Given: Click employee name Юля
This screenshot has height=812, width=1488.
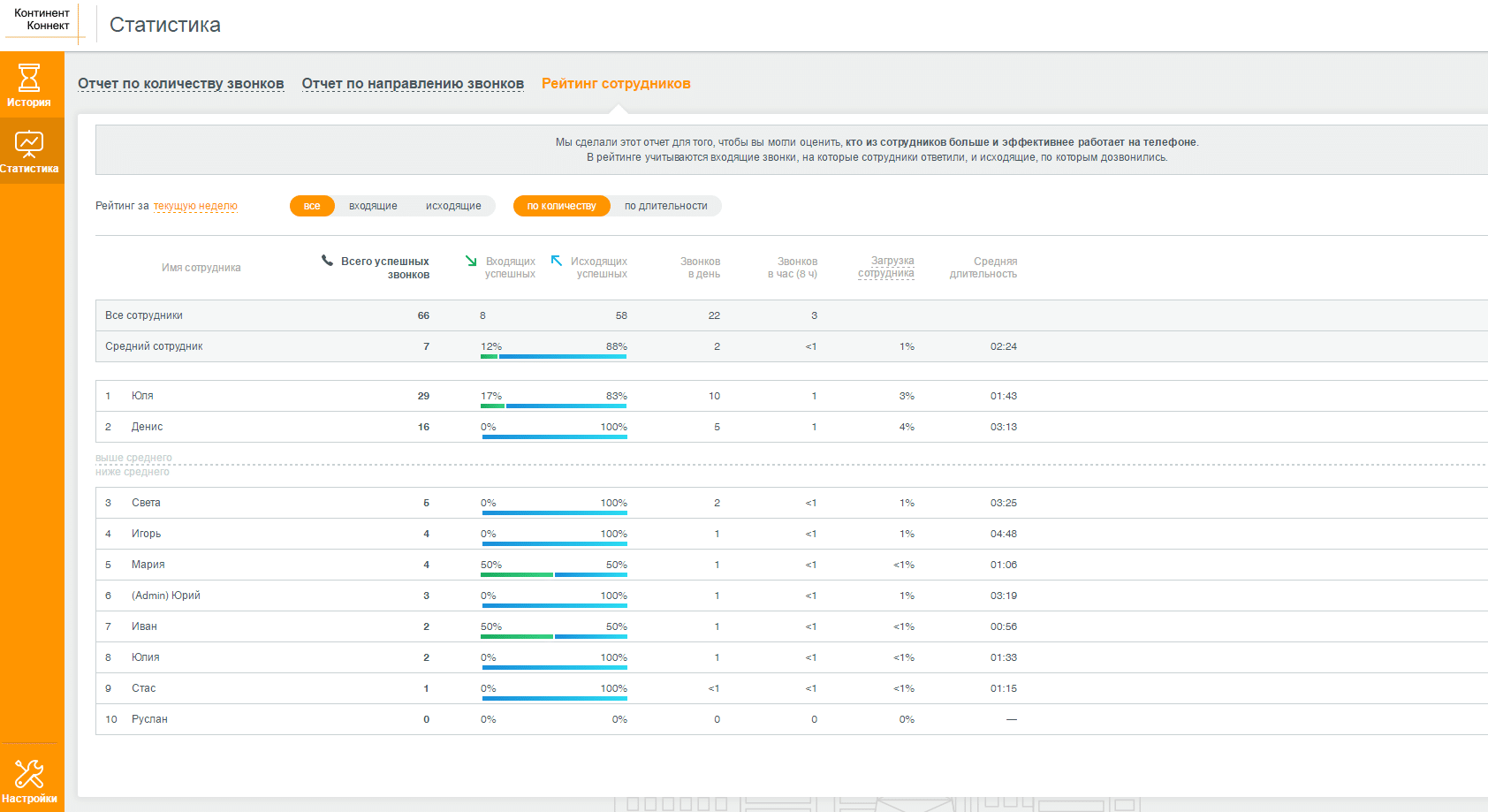Looking at the screenshot, I should (142, 396).
